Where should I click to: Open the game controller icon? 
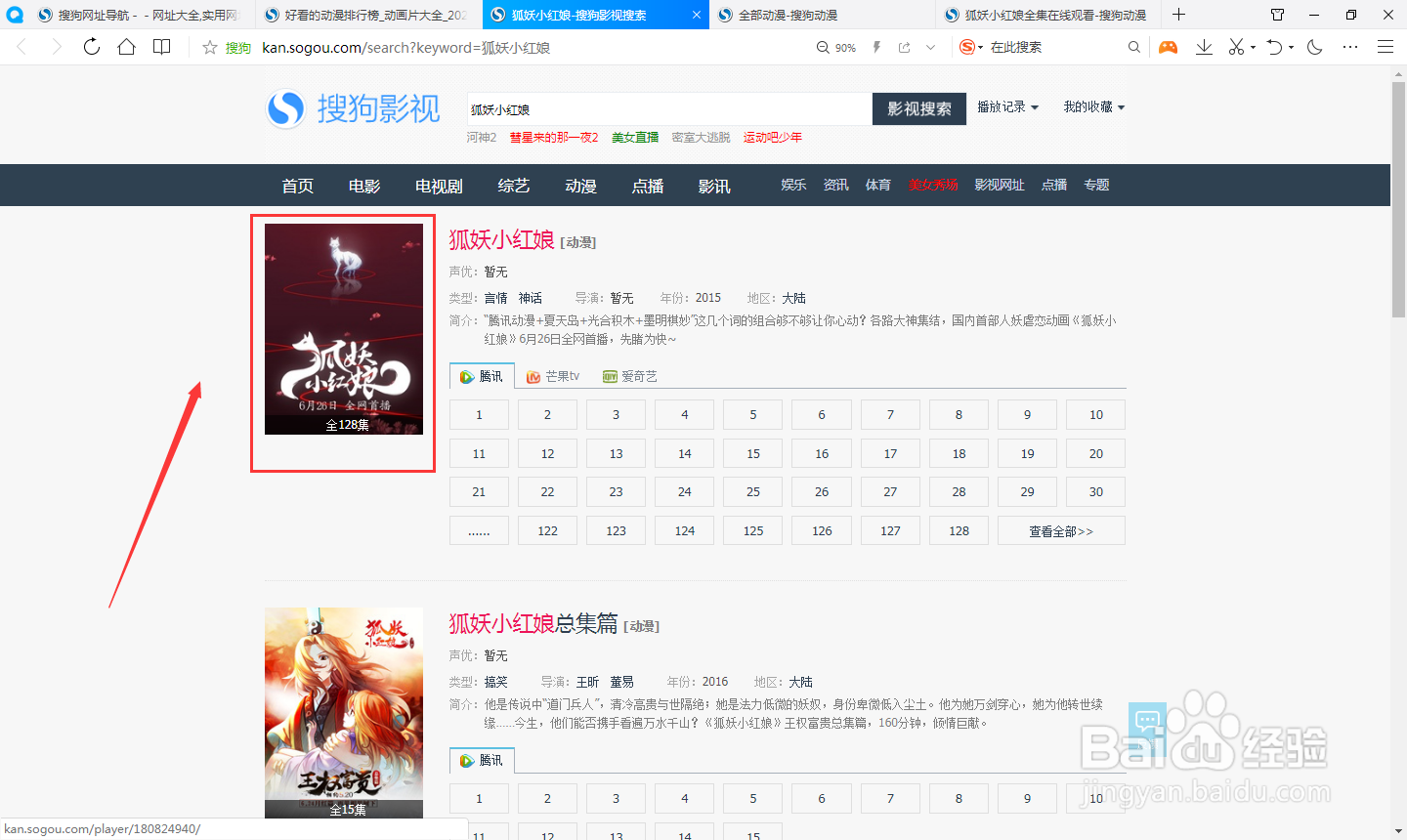click(1169, 47)
